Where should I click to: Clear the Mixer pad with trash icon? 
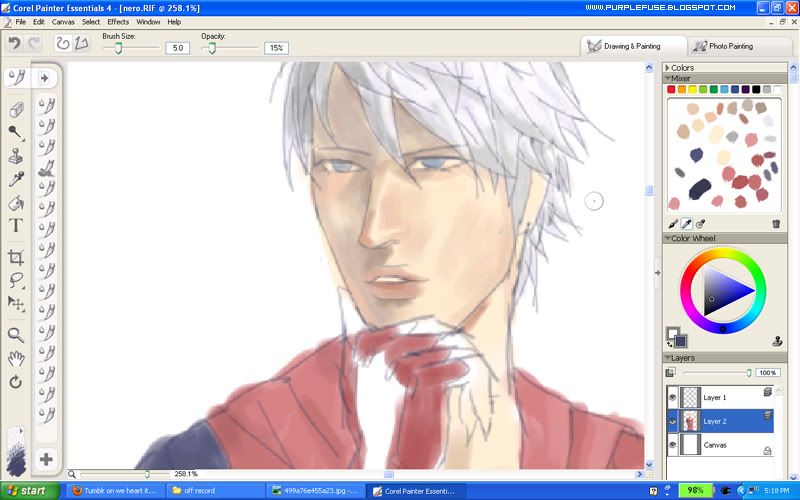pyautogui.click(x=776, y=223)
